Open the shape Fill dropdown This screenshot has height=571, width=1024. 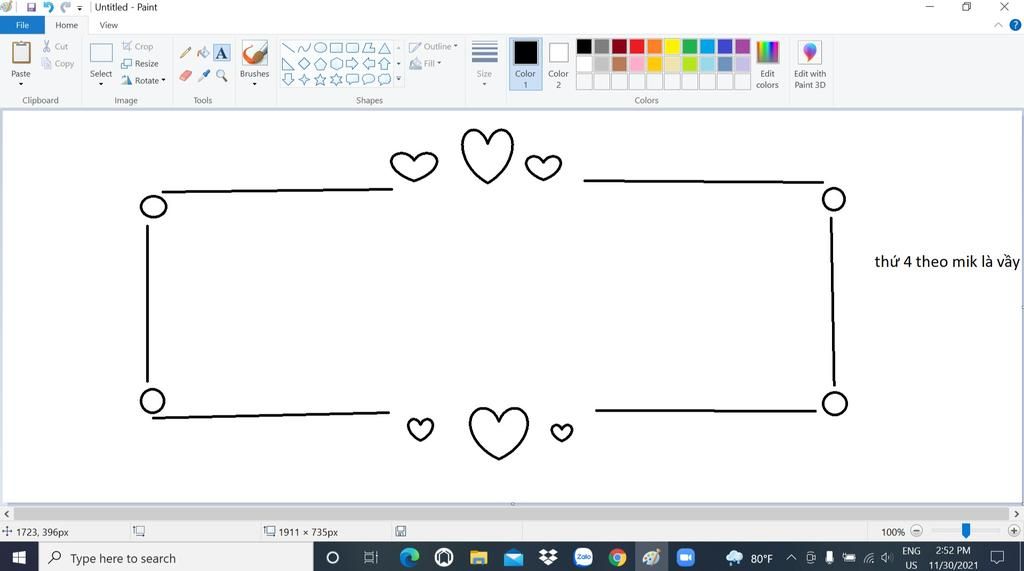click(425, 63)
